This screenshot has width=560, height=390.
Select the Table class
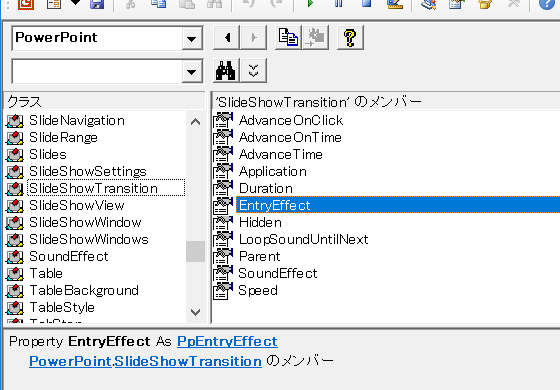46,273
